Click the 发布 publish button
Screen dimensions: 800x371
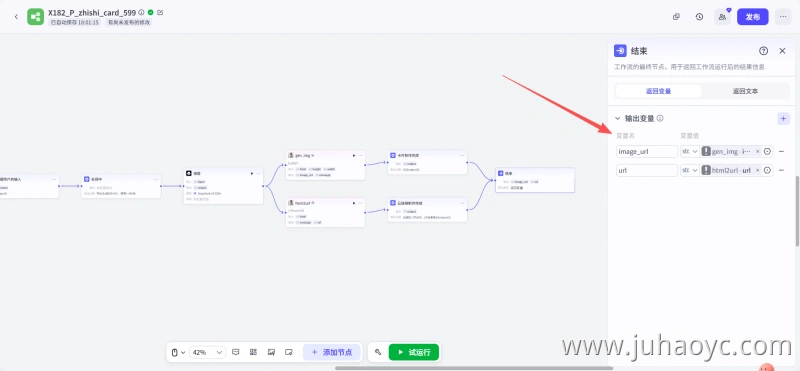(x=753, y=17)
